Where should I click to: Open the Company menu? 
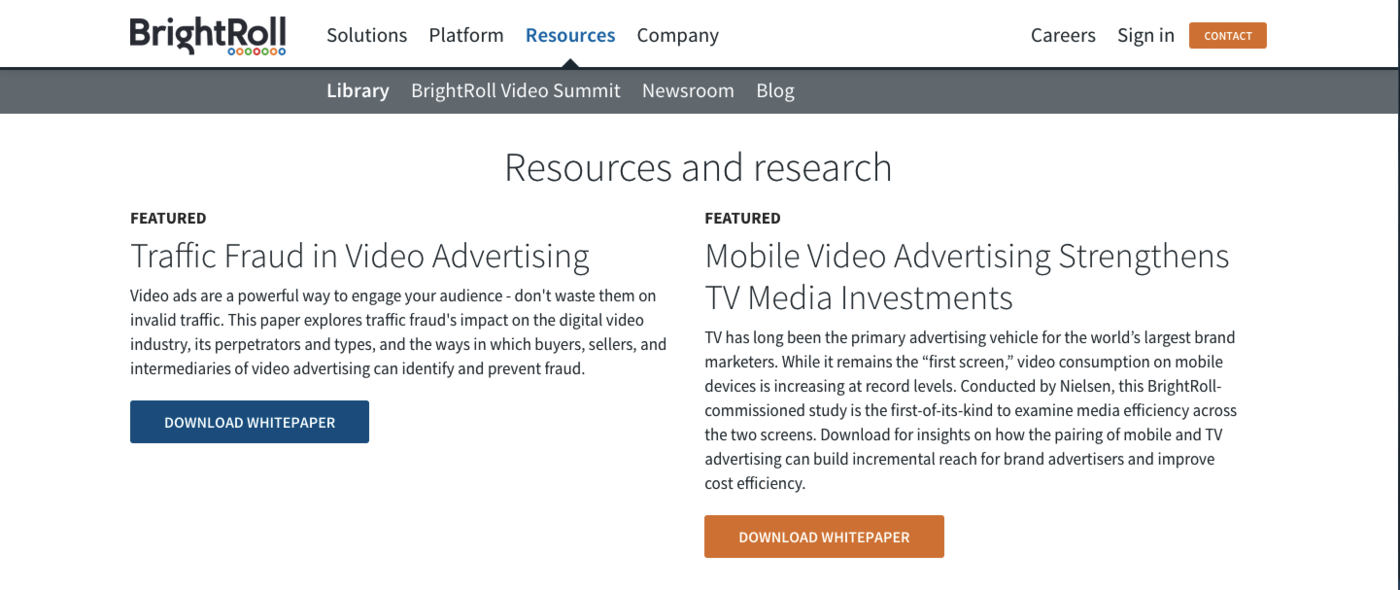(x=677, y=34)
